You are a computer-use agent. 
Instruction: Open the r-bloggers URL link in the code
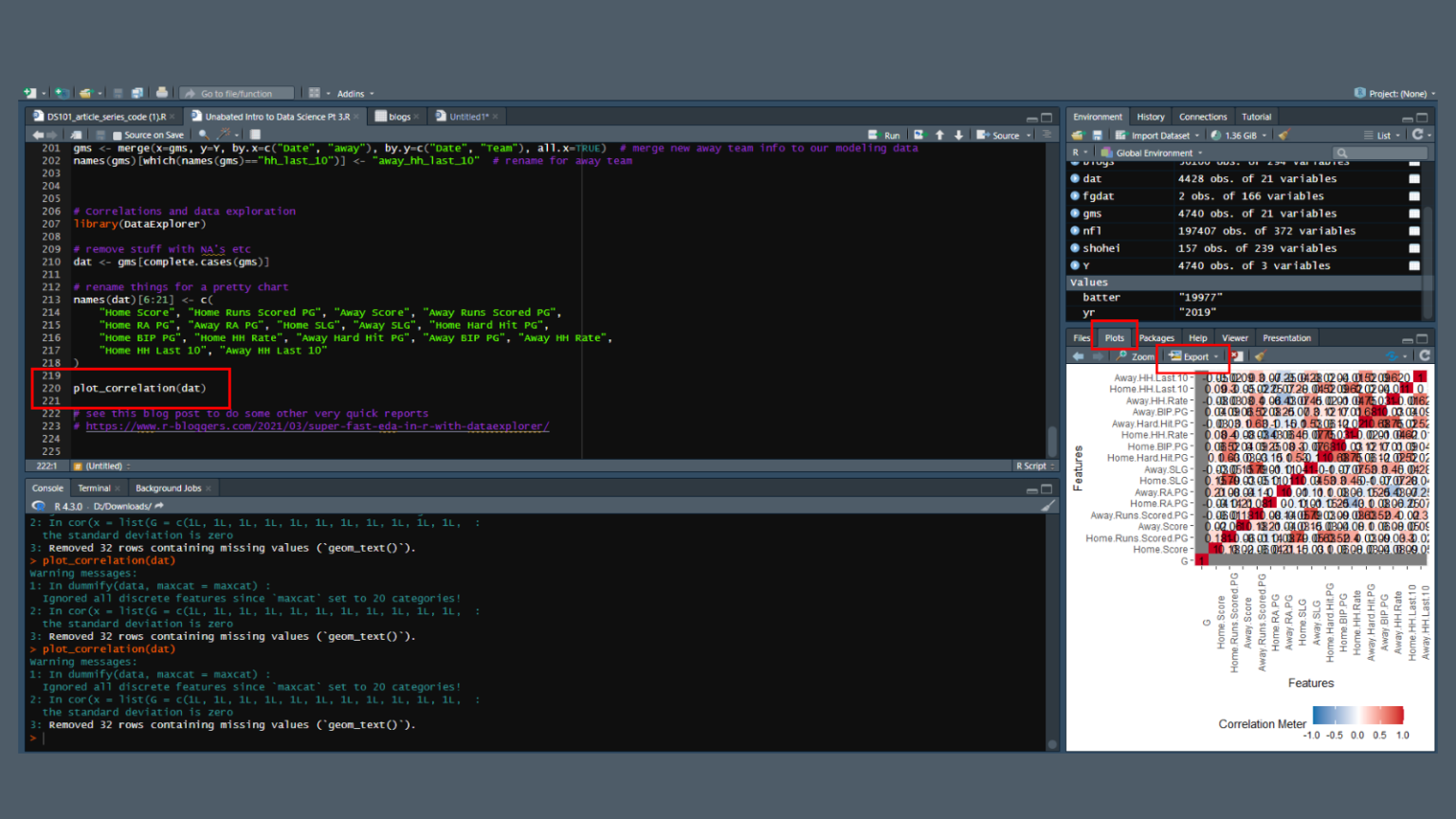[x=317, y=427]
